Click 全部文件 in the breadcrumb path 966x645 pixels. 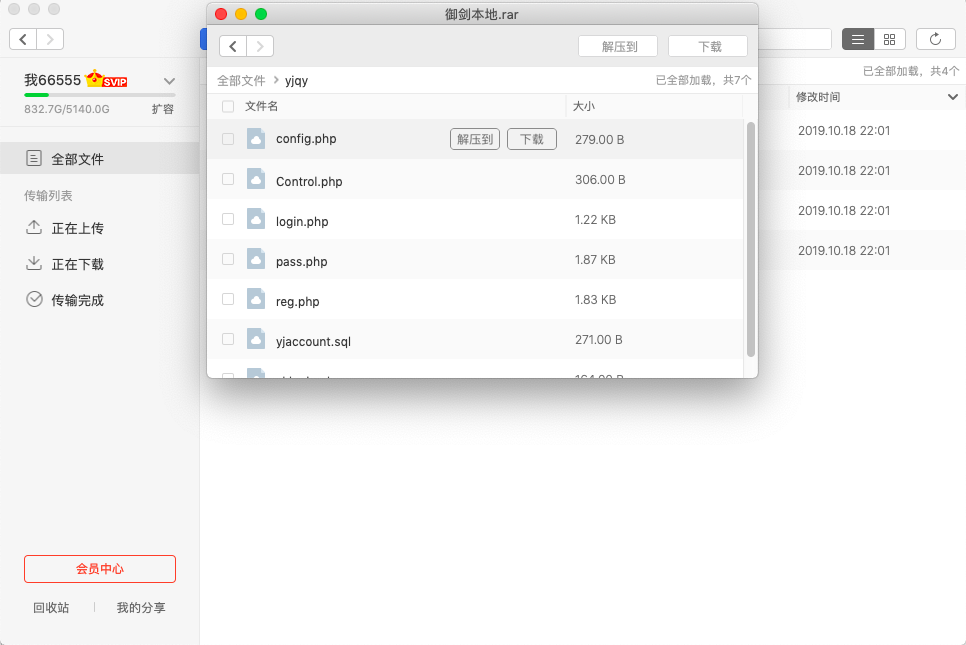(241, 80)
